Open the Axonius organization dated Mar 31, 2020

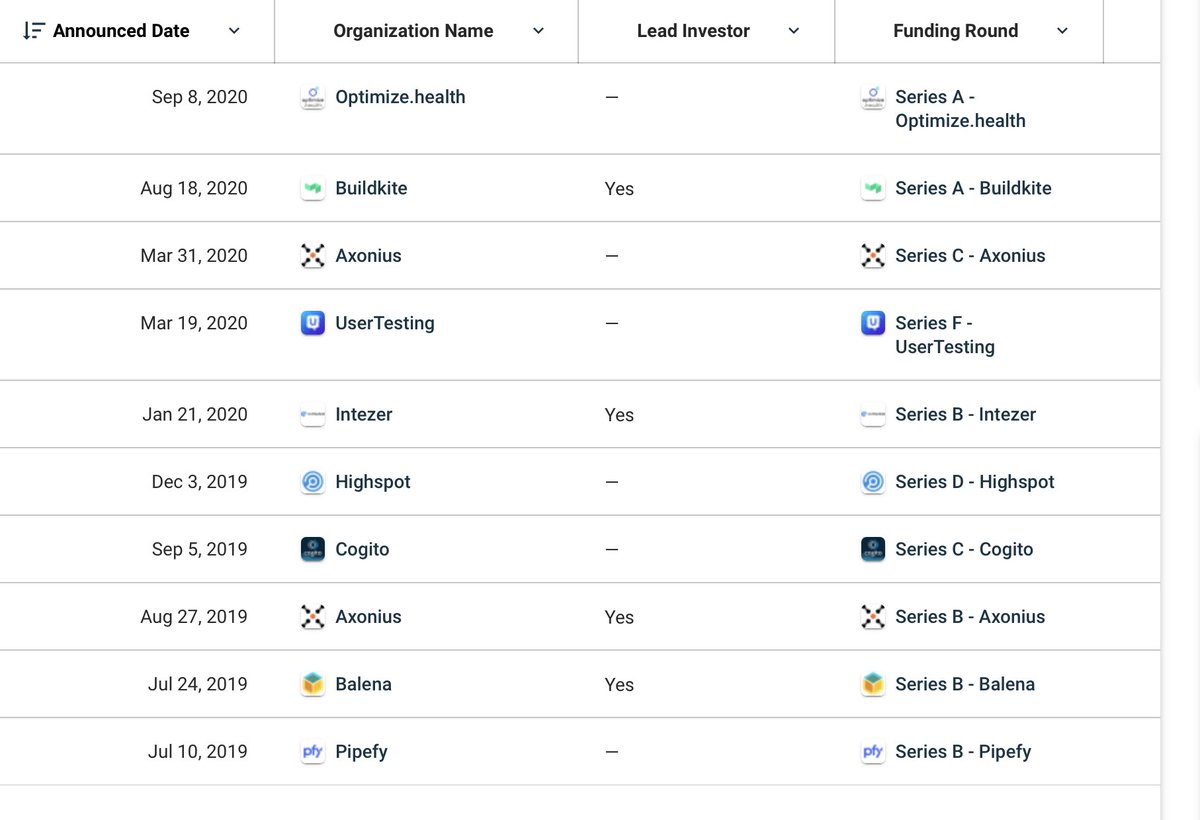pyautogui.click(x=368, y=256)
